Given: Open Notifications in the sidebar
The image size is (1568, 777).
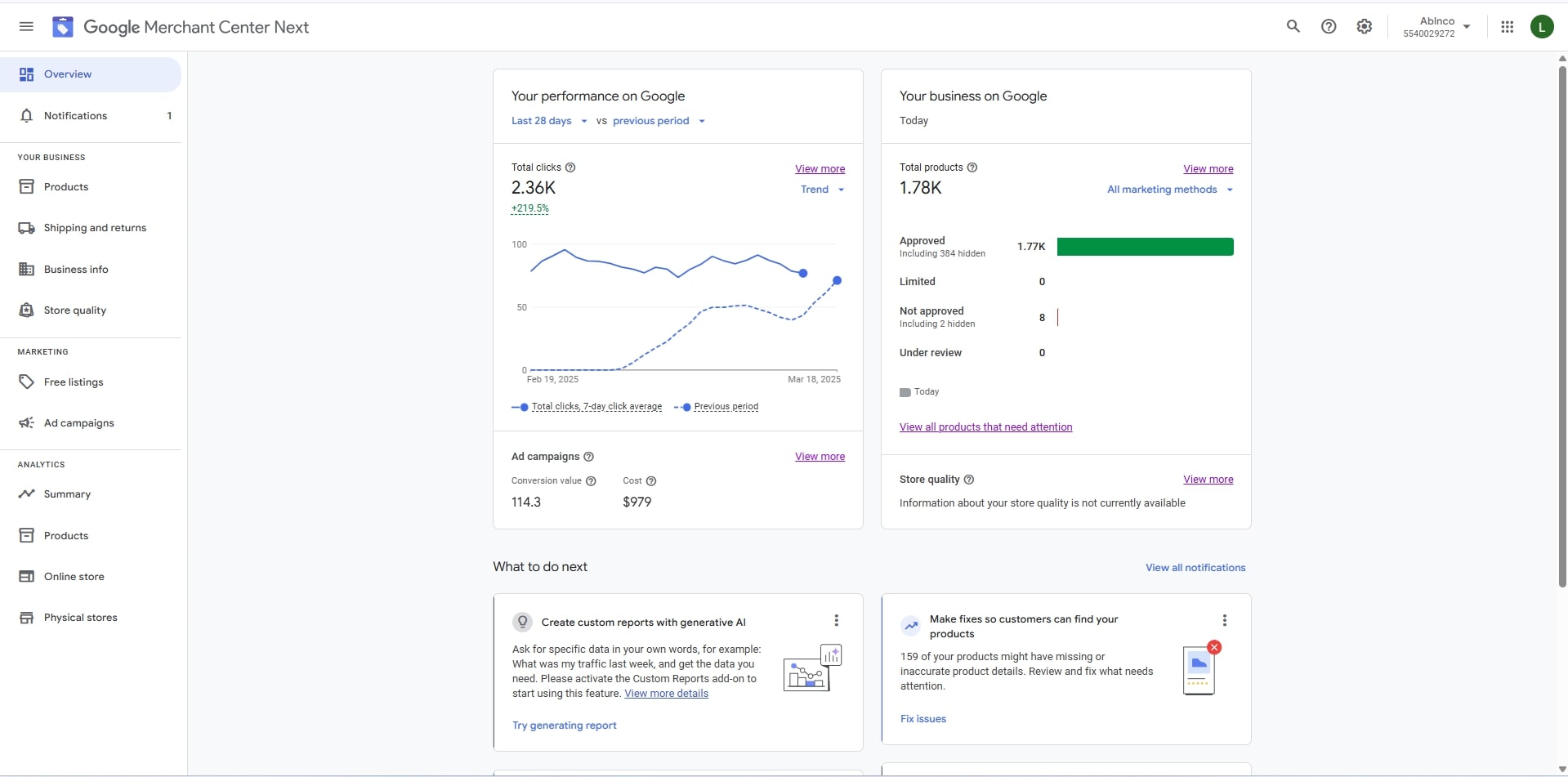Looking at the screenshot, I should 91,116.
